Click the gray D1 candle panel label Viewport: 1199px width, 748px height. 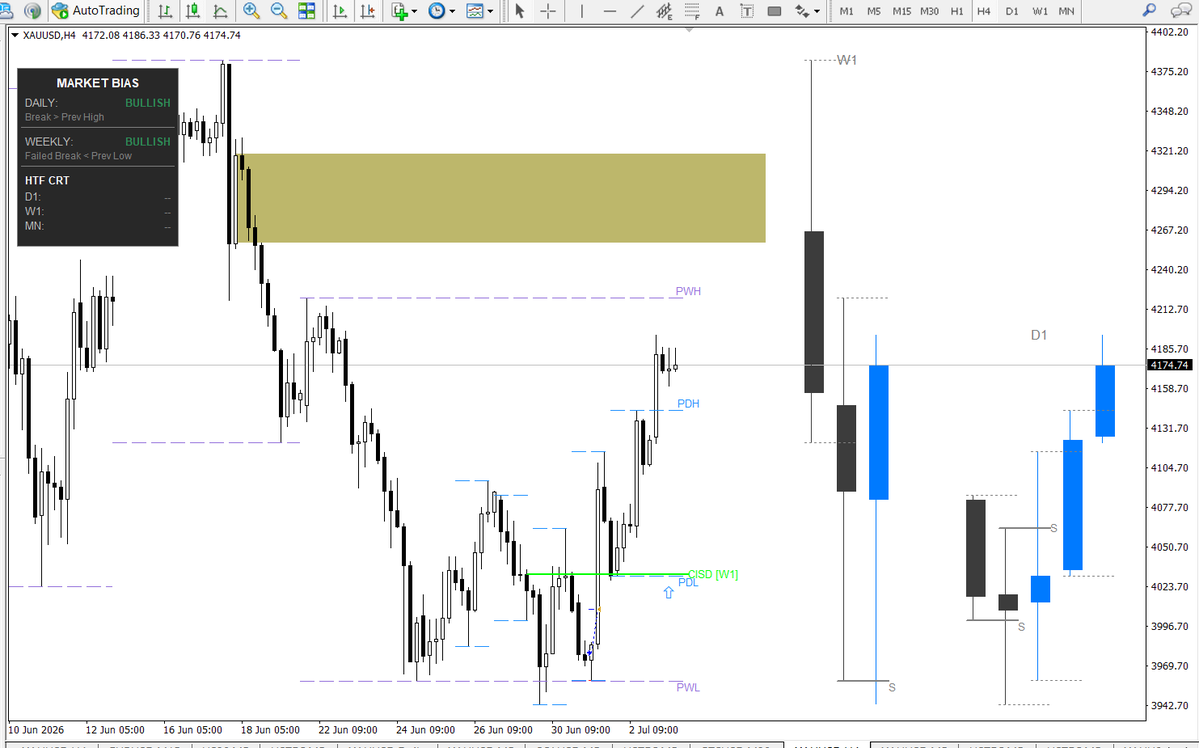(x=1038, y=335)
